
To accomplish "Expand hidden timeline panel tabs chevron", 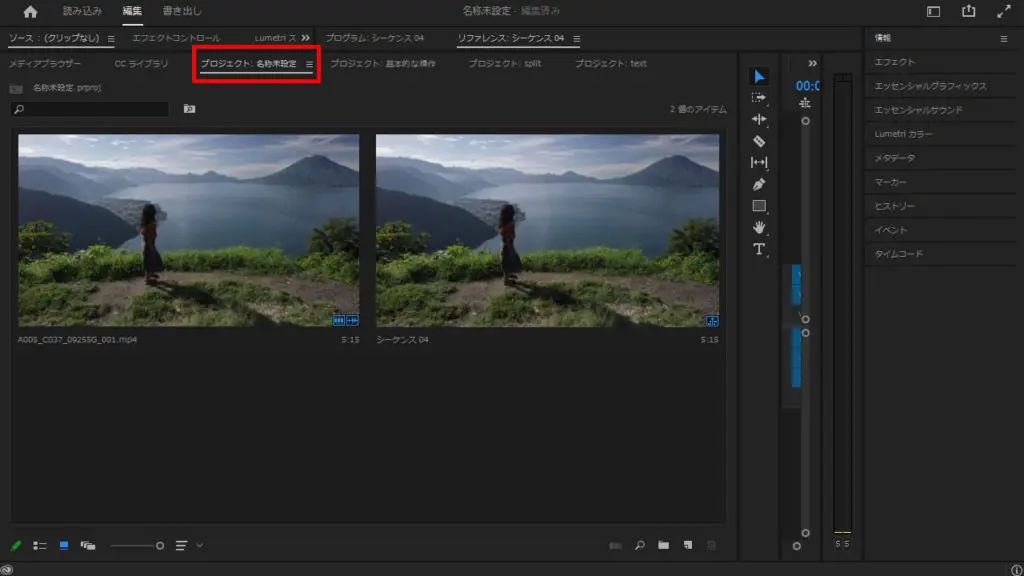I will pyautogui.click(x=813, y=63).
